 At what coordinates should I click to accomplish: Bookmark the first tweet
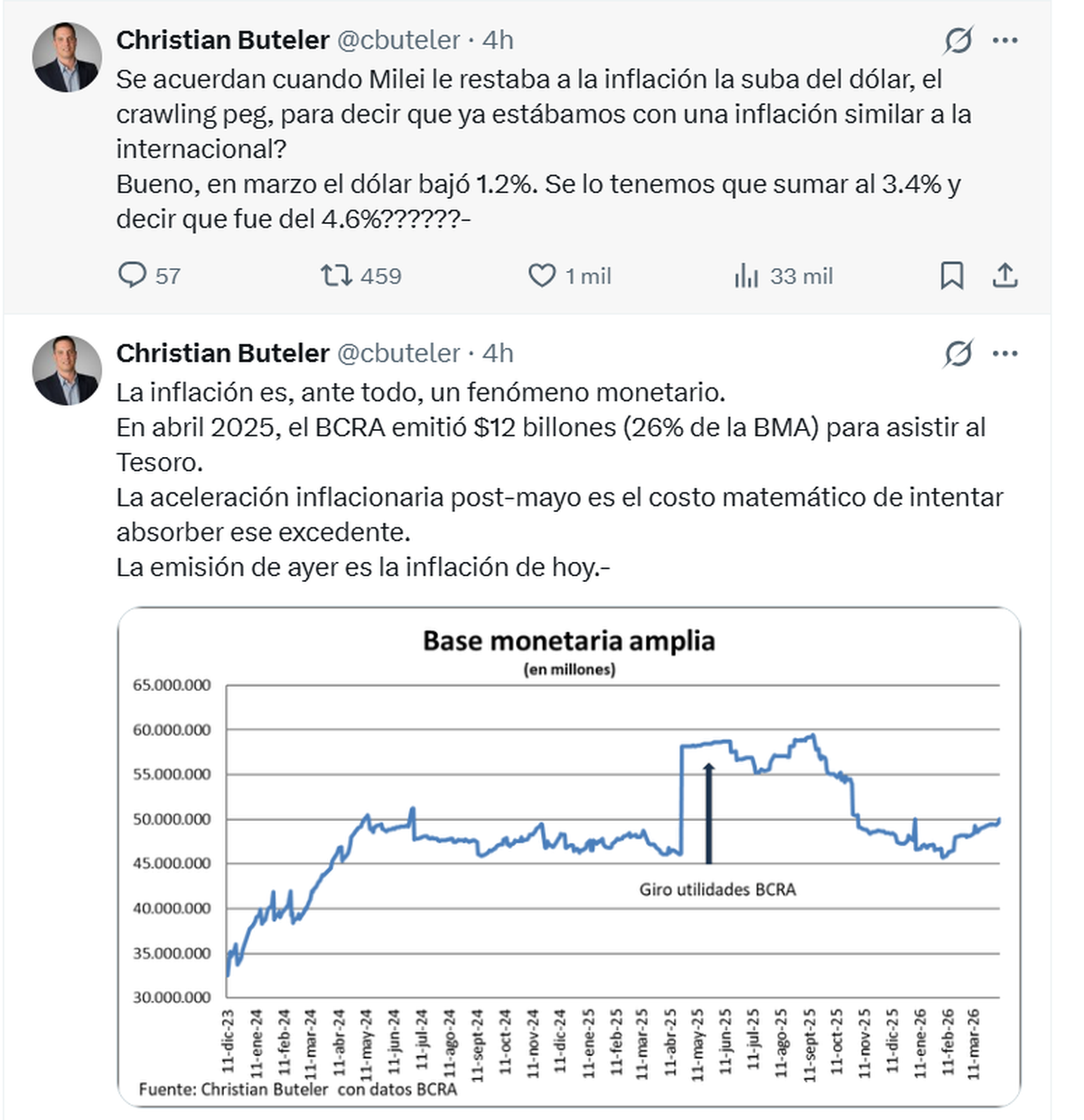[x=951, y=275]
